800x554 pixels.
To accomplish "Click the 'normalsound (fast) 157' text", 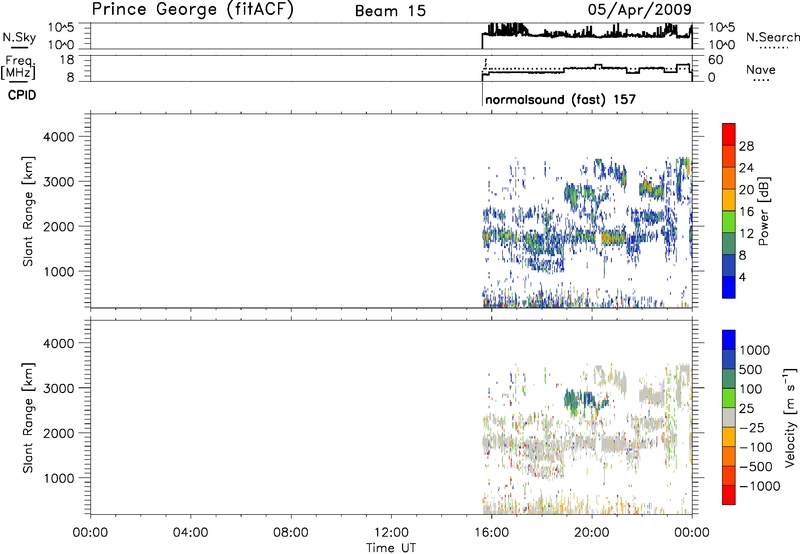I will tap(560, 99).
